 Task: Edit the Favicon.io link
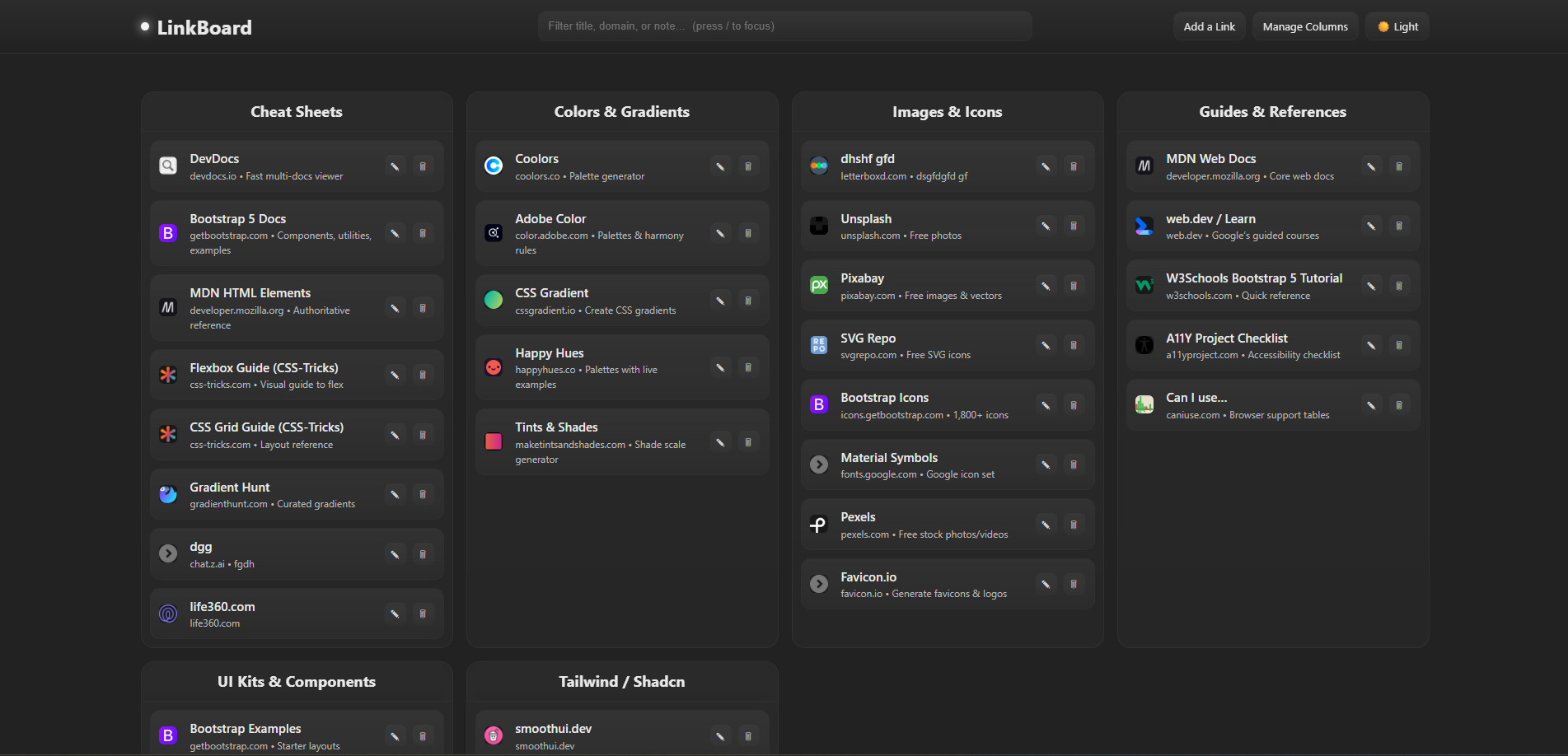1046,584
